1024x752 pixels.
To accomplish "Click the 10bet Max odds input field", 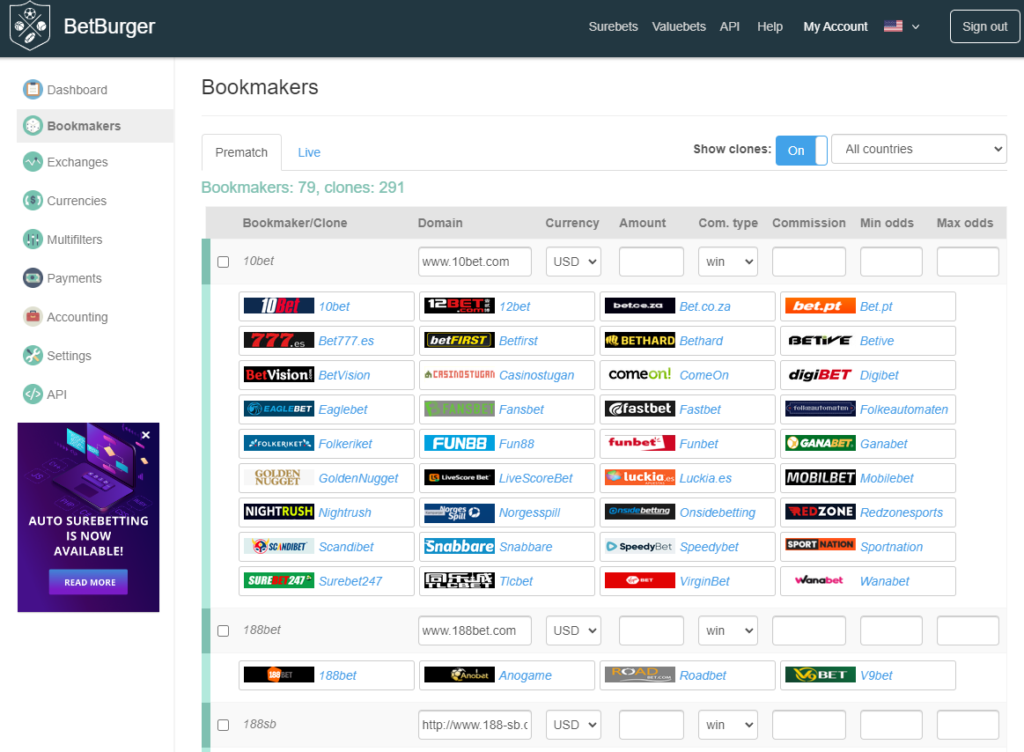I will pyautogui.click(x=968, y=262).
